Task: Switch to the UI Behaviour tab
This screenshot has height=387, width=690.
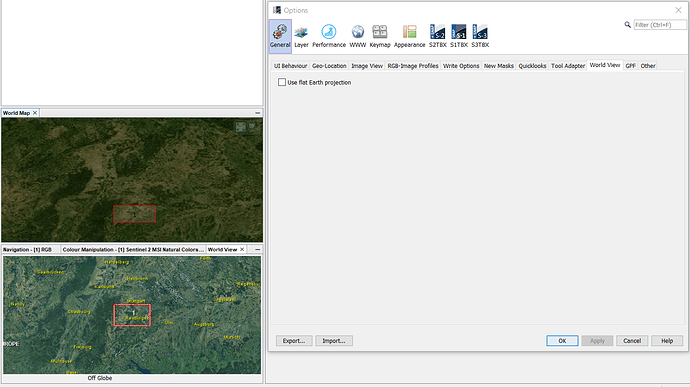Action: (x=290, y=66)
